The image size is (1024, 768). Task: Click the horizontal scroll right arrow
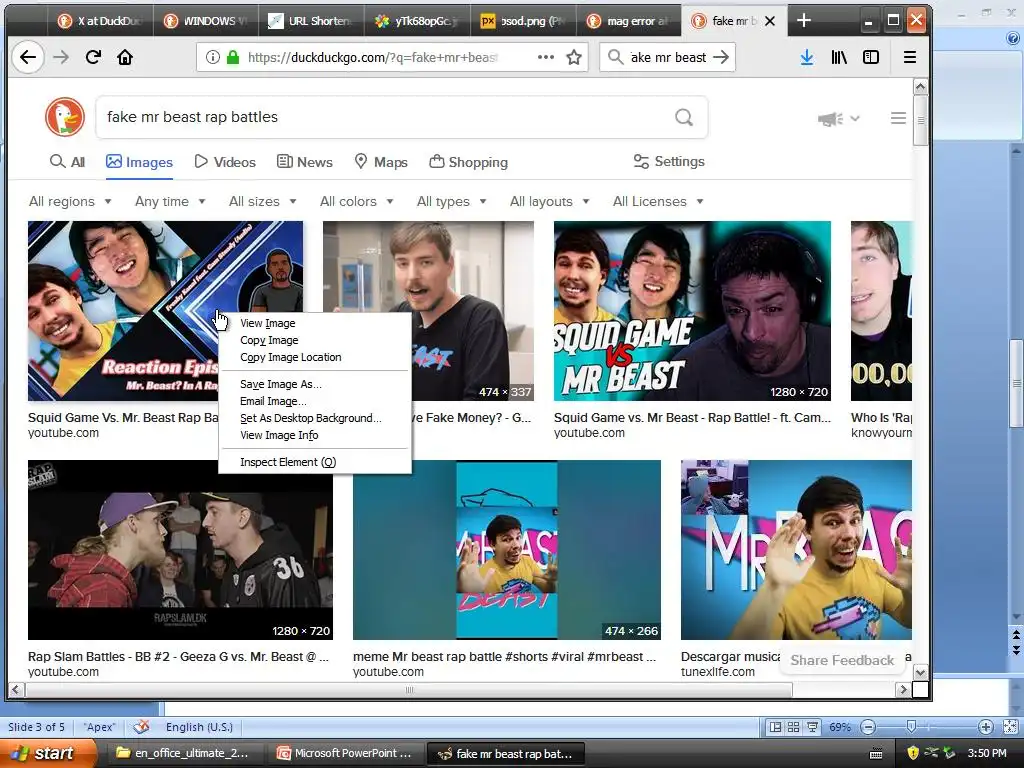coord(903,689)
